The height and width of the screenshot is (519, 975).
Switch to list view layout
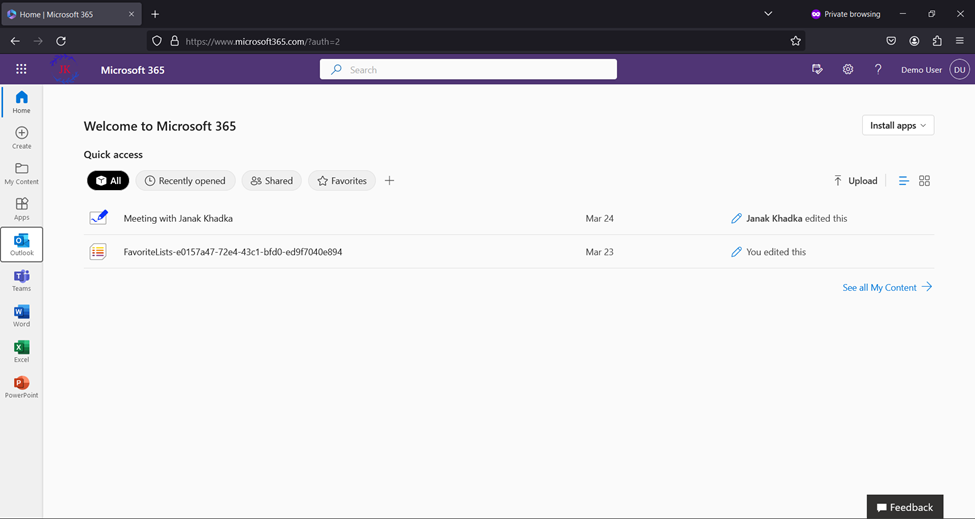(x=903, y=181)
